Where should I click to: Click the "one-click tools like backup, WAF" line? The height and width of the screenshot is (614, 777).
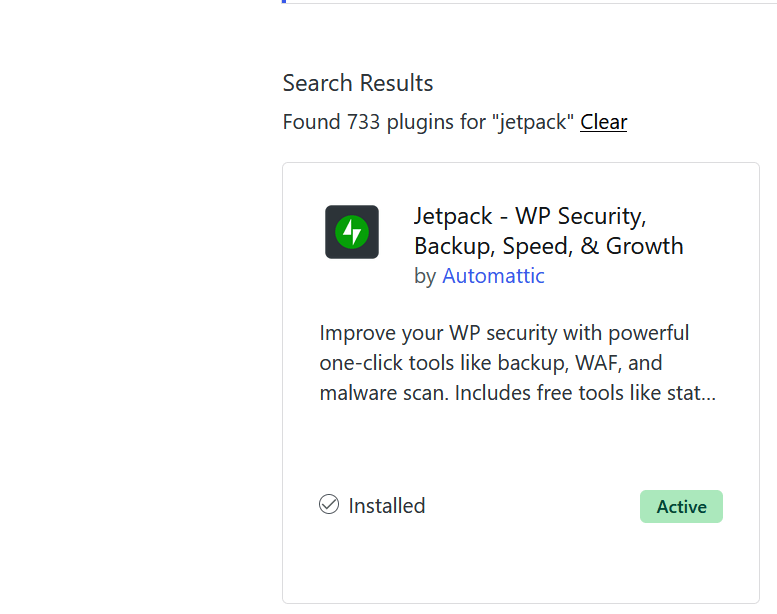491,363
